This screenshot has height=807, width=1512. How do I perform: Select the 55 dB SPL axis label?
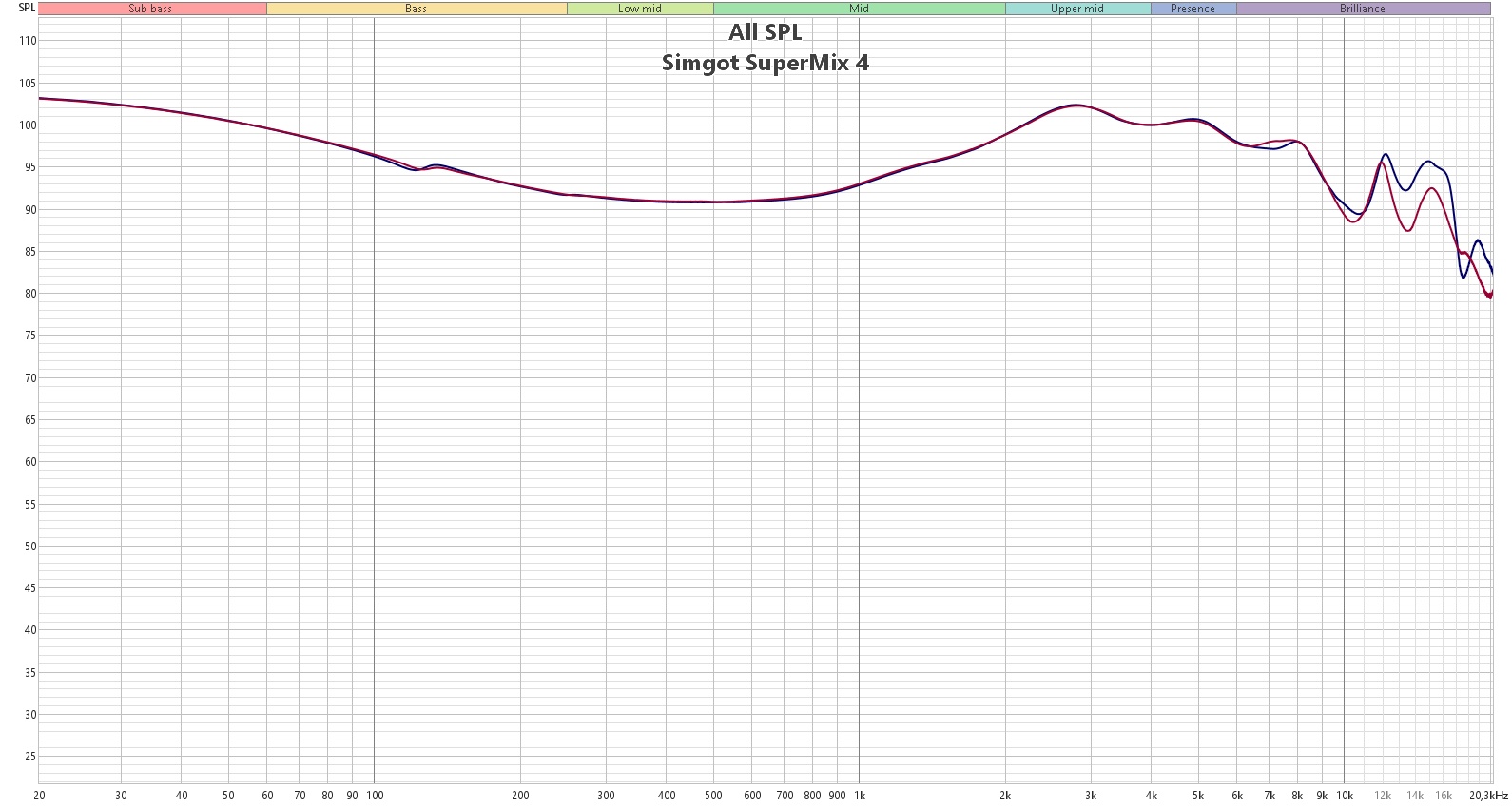[30, 505]
